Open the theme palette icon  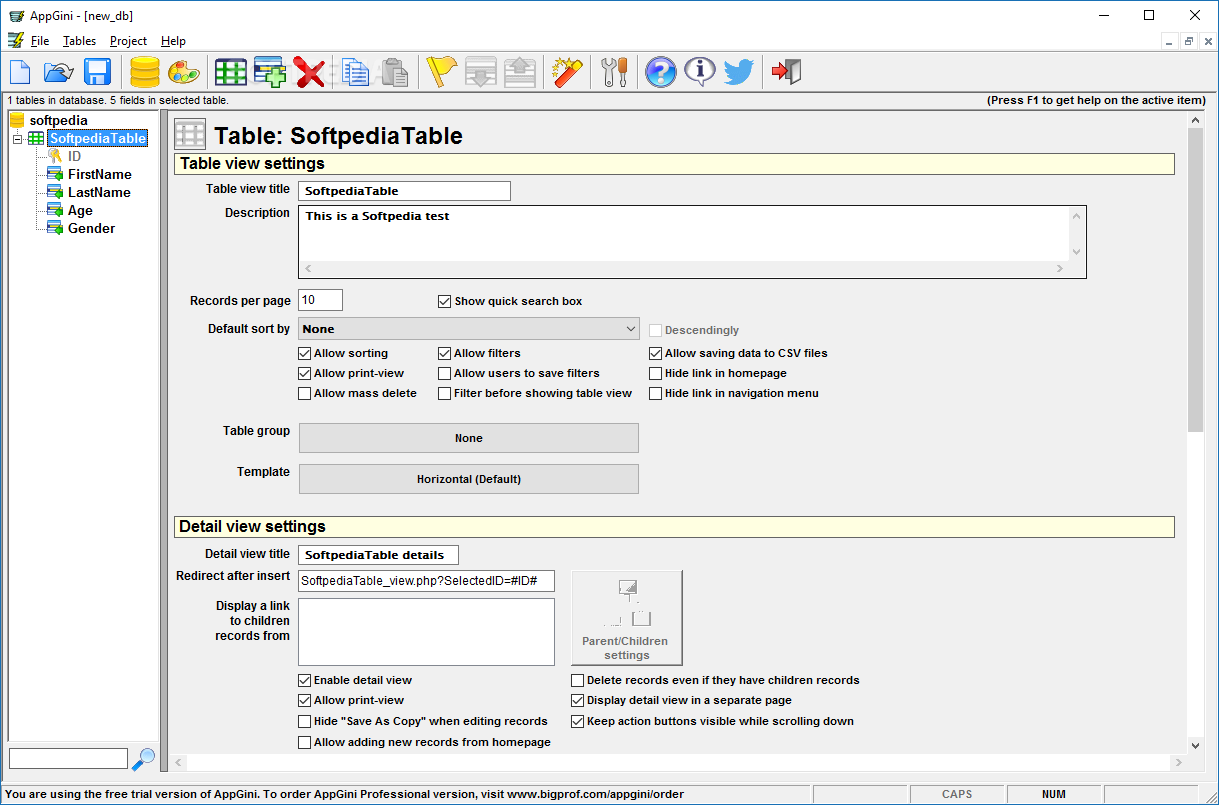(183, 72)
